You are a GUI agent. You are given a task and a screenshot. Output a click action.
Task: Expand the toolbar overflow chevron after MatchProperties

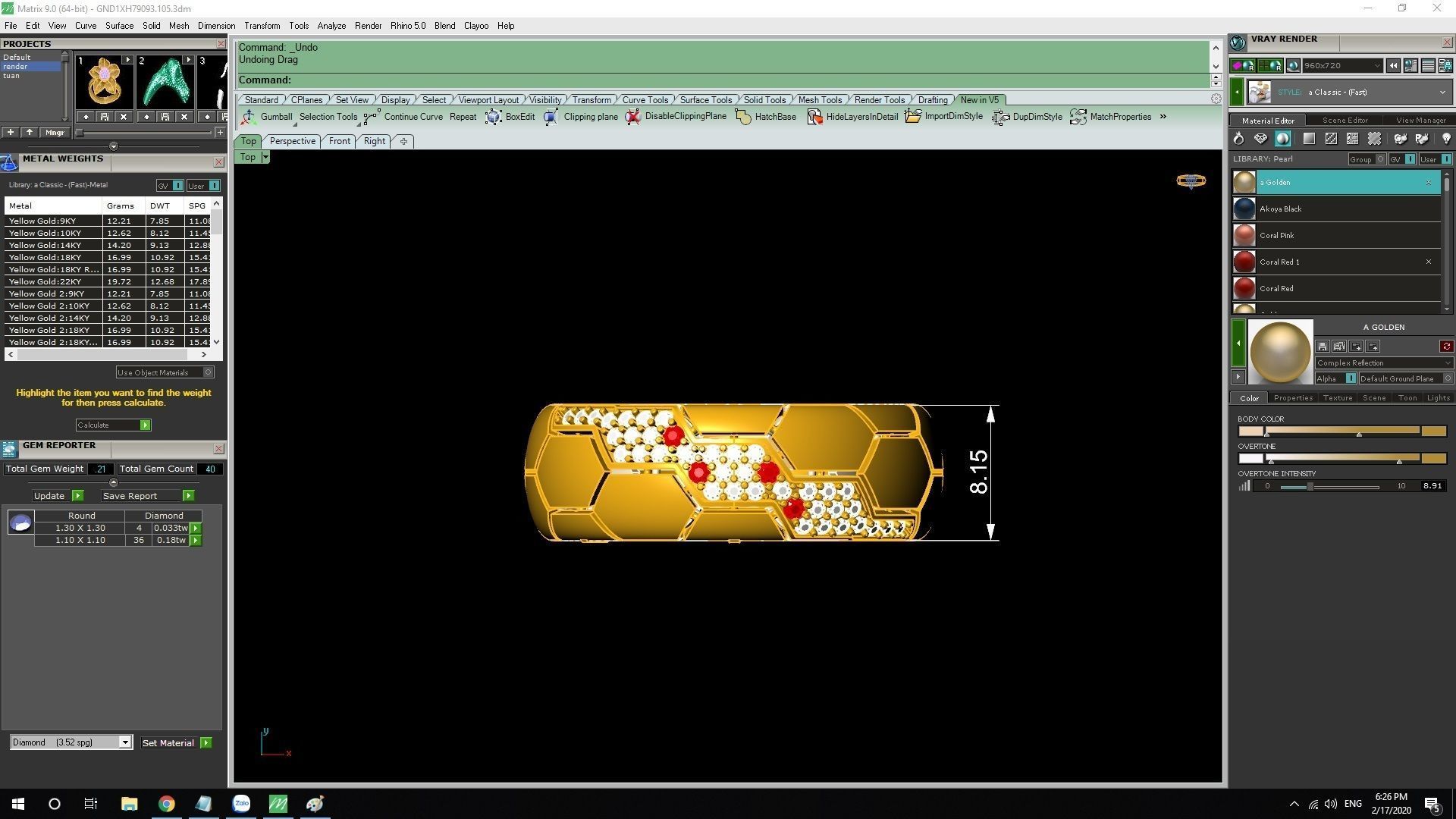1163,117
